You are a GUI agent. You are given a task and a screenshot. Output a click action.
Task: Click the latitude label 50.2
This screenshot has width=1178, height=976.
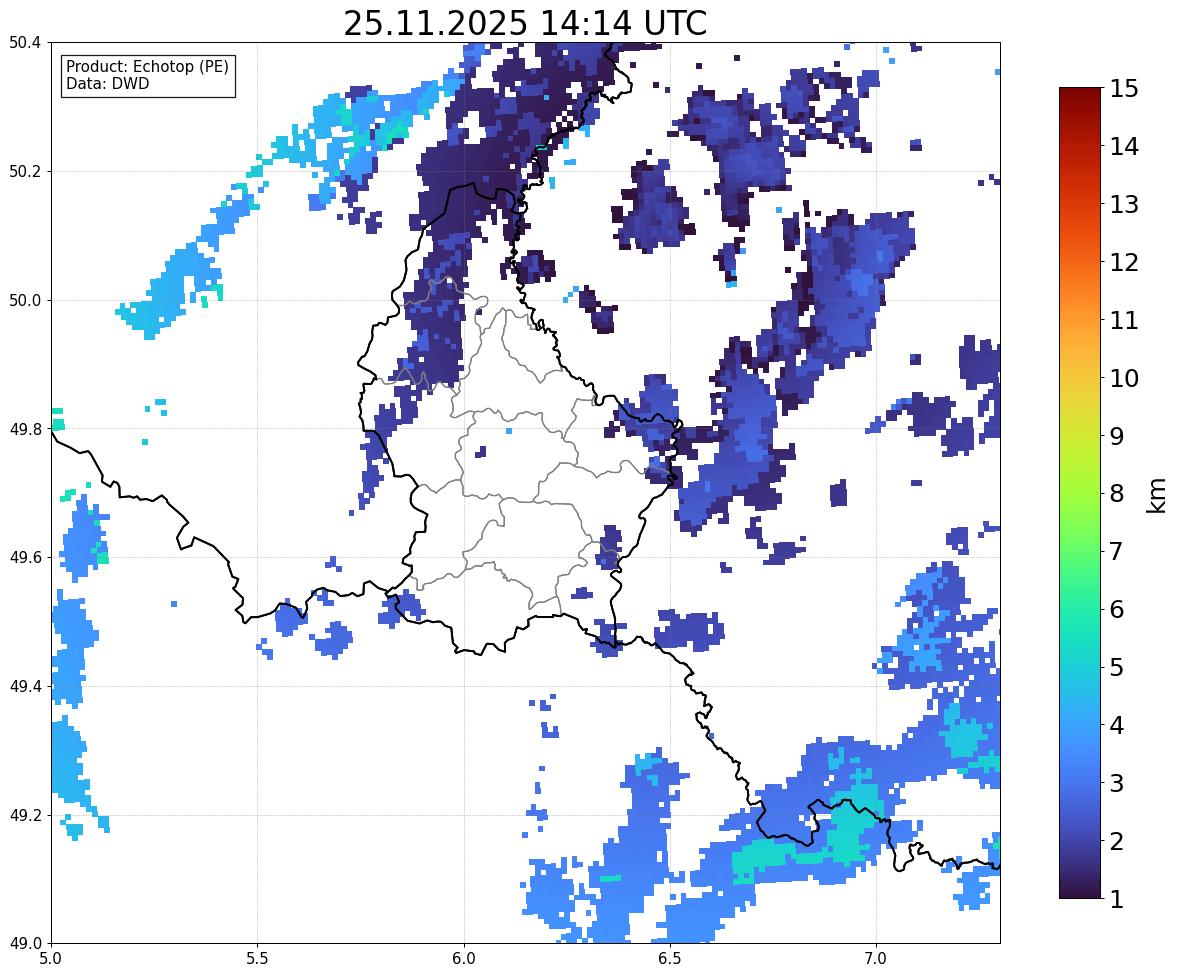click(x=24, y=171)
